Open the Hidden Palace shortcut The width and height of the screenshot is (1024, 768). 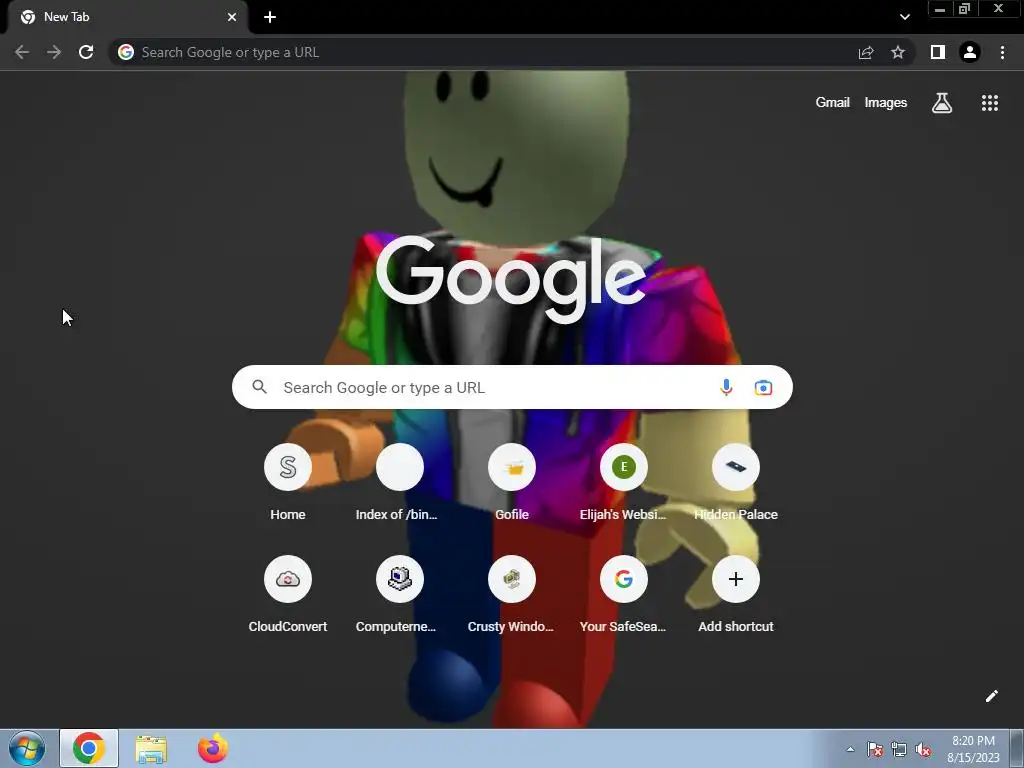tap(736, 483)
